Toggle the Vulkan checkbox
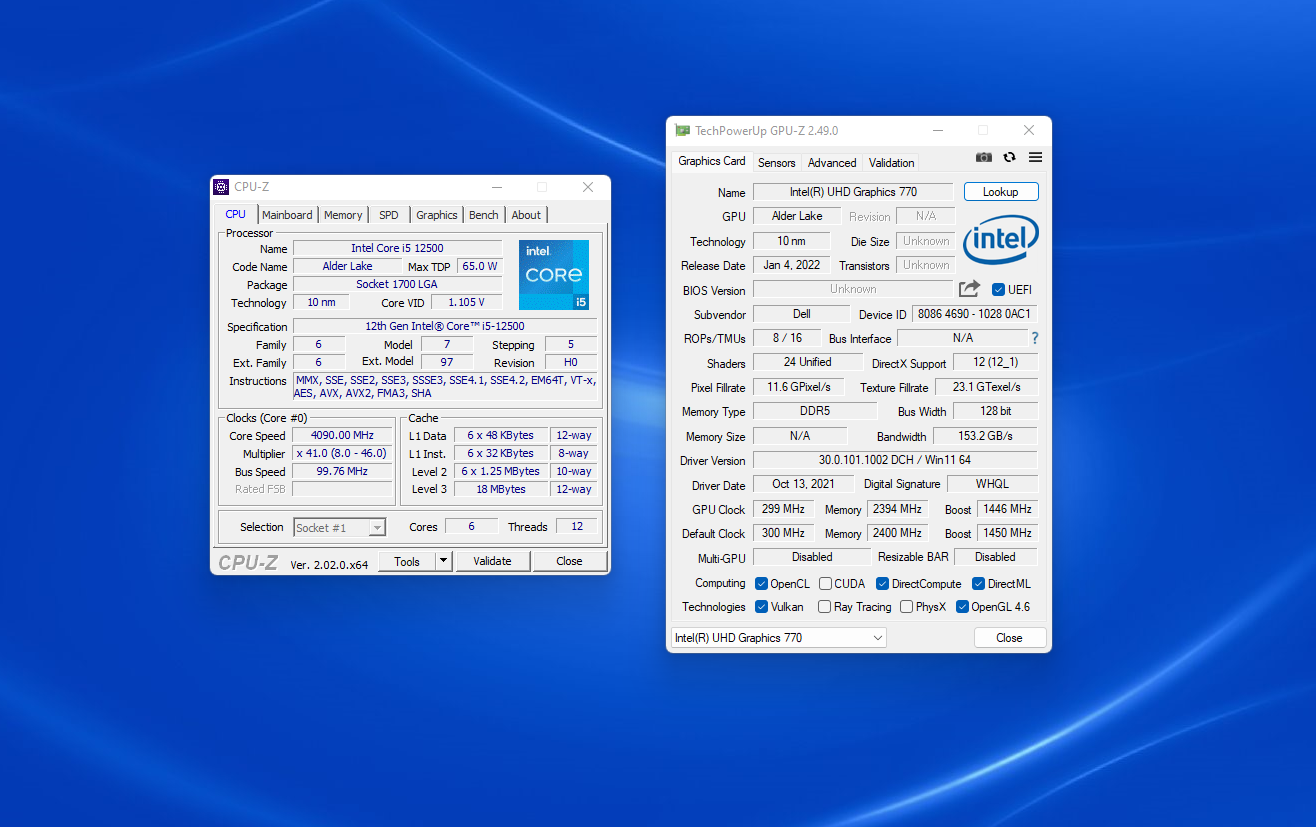The image size is (1316, 827). click(x=762, y=607)
